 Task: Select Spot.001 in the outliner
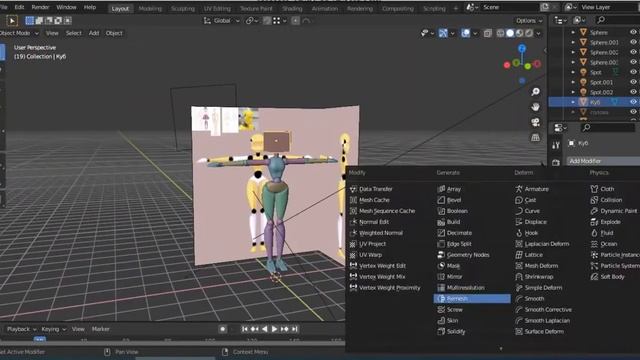(601, 82)
